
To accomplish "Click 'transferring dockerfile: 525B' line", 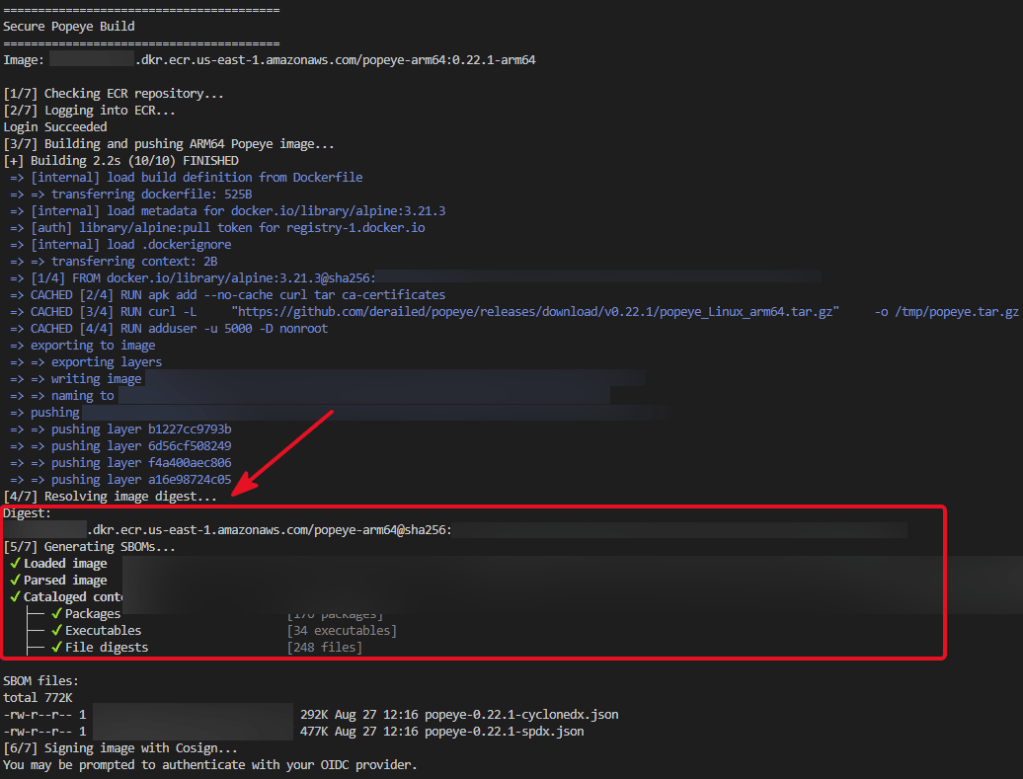I will 130,194.
